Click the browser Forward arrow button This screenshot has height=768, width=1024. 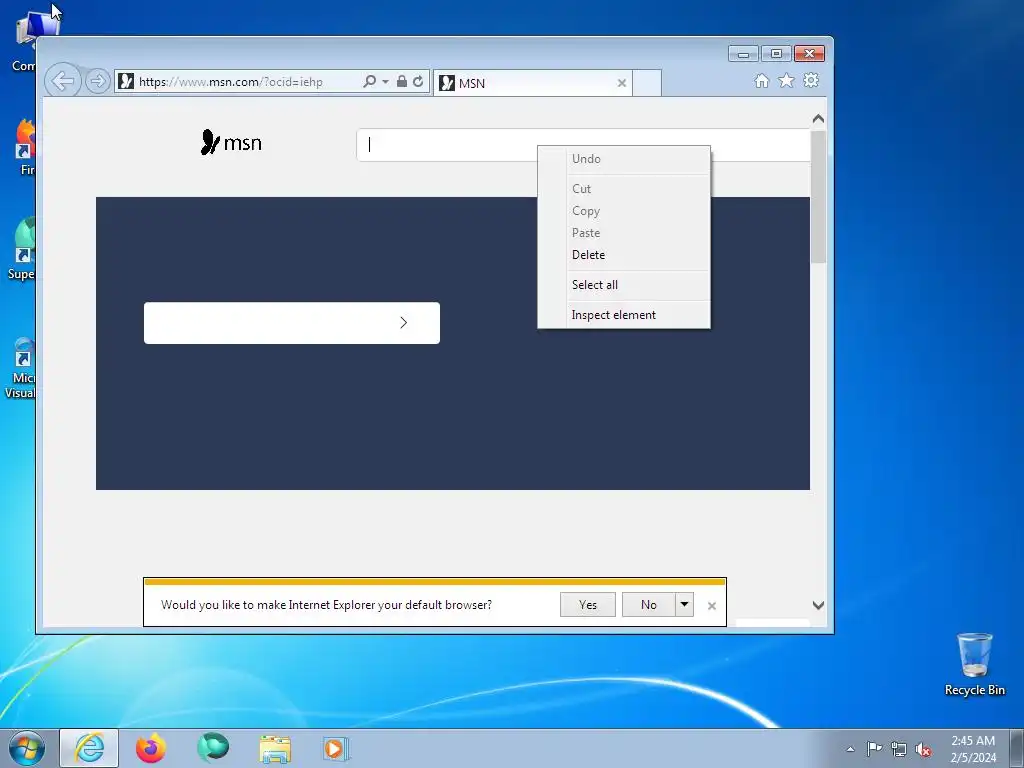point(98,81)
